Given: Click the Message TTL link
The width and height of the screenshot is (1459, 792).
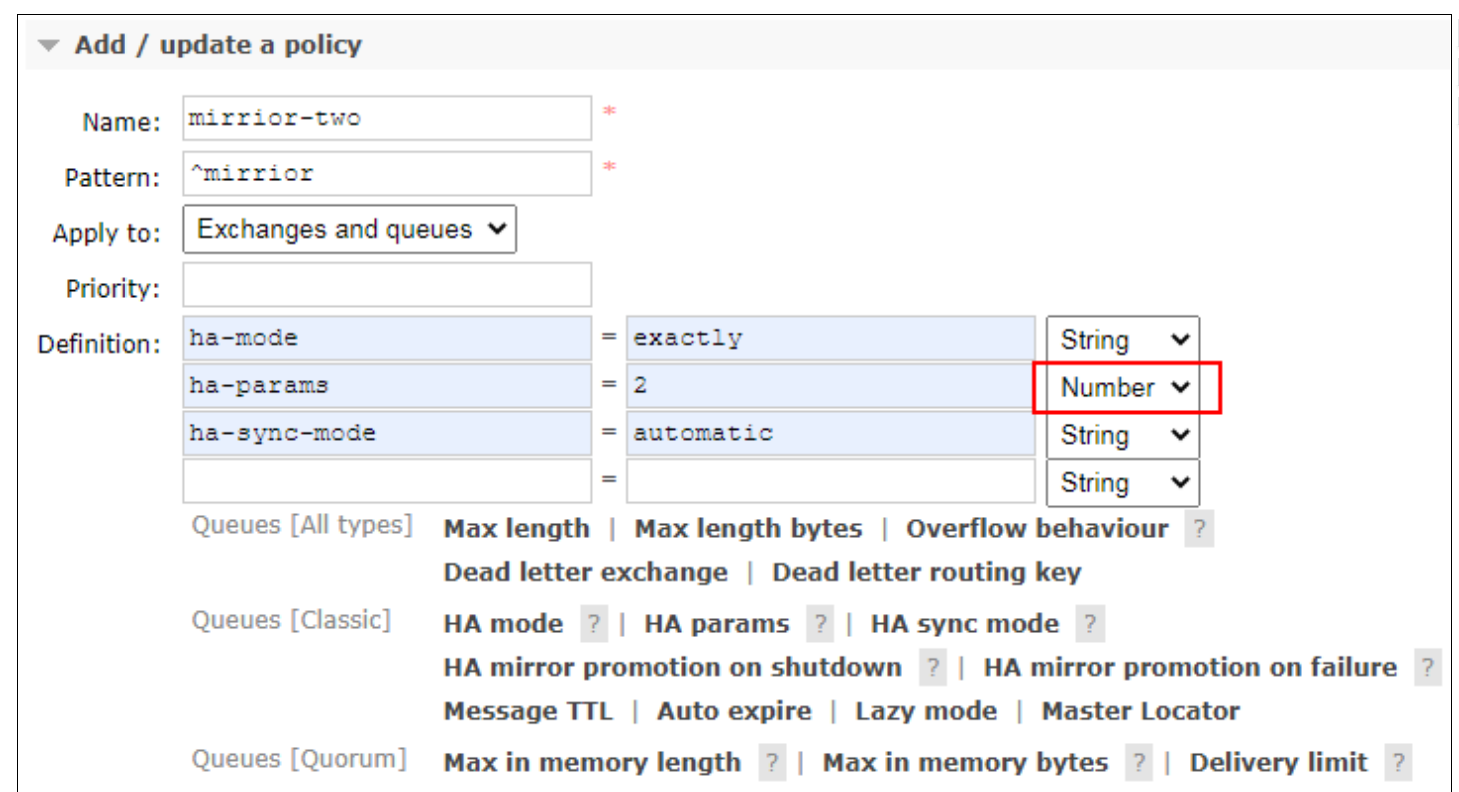Looking at the screenshot, I should pos(528,711).
